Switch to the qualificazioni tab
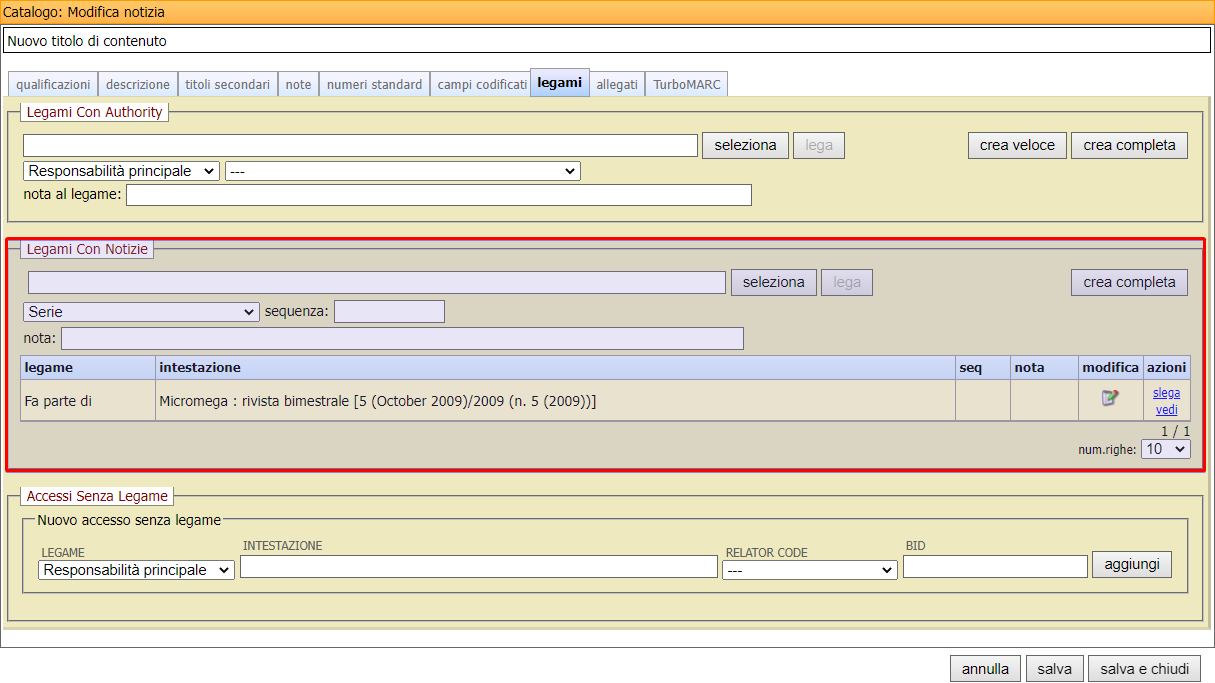 tap(53, 85)
